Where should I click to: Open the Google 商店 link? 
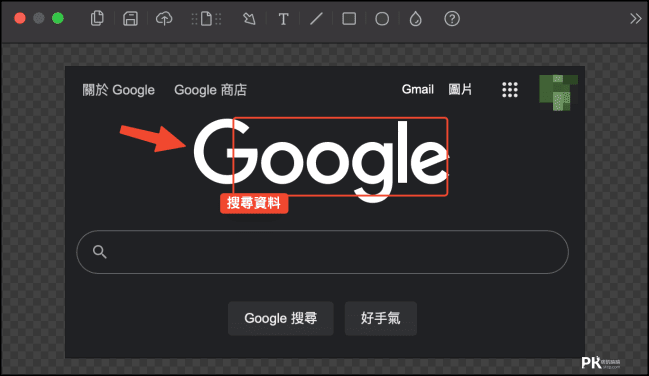click(x=210, y=90)
